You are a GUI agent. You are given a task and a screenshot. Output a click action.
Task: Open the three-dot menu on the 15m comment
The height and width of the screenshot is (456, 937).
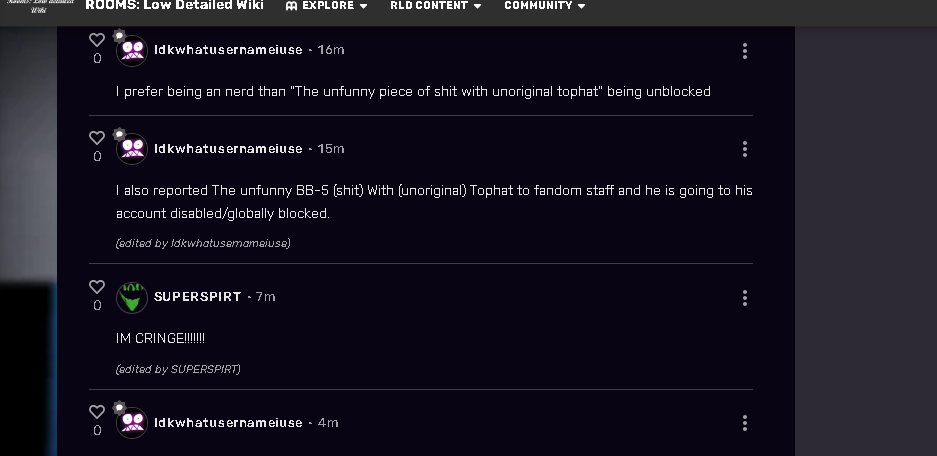coord(745,149)
